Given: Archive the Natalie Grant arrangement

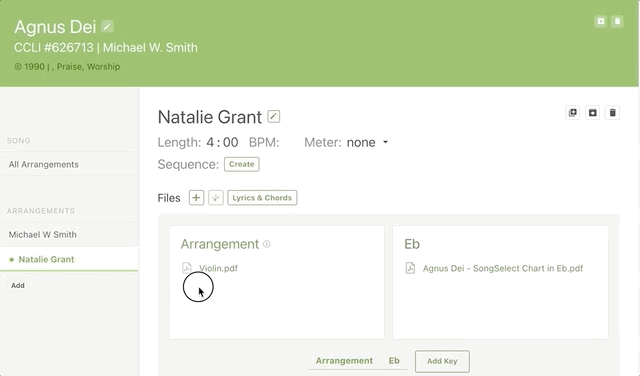Looking at the screenshot, I should coord(593,112).
